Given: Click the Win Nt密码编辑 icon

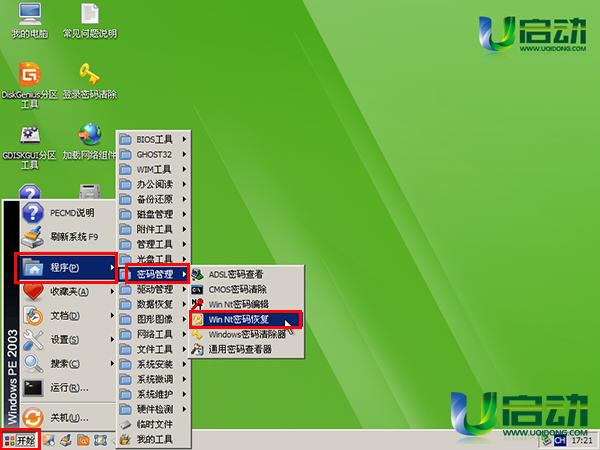Looking at the screenshot, I should (x=197, y=304).
